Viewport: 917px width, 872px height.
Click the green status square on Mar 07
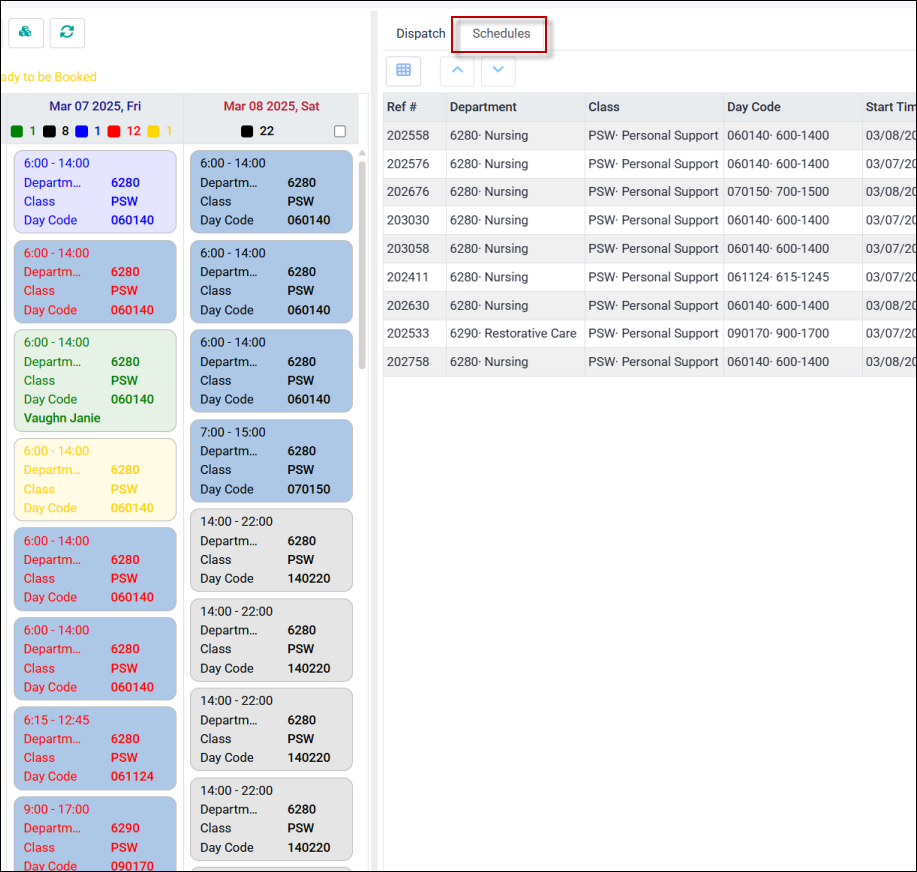(16, 132)
